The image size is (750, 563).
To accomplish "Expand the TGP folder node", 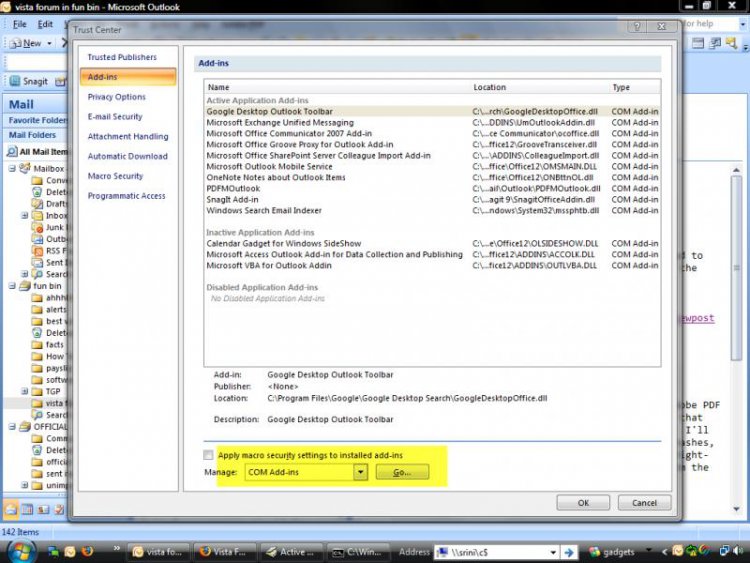I will [24, 391].
